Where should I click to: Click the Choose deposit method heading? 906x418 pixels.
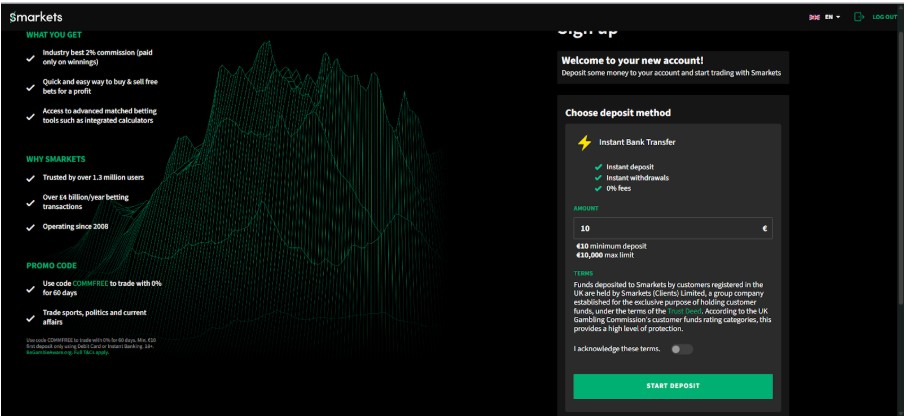[x=618, y=113]
